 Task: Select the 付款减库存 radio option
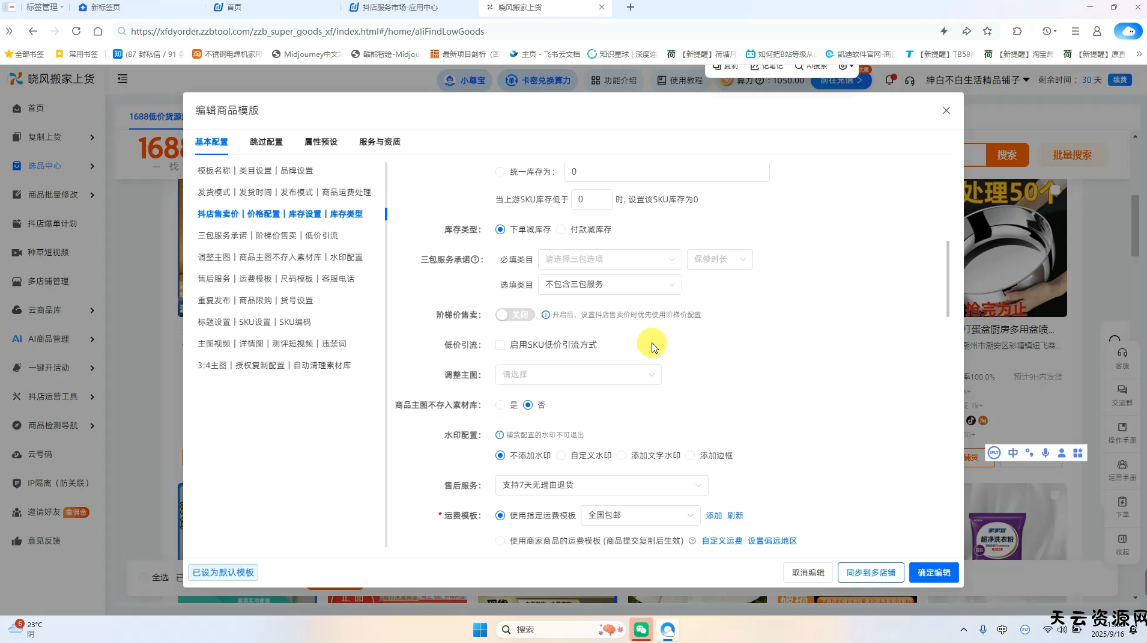click(562, 230)
